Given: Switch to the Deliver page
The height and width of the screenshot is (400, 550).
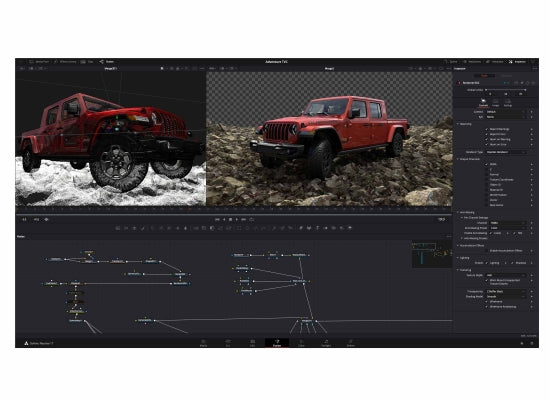Looking at the screenshot, I should point(350,343).
